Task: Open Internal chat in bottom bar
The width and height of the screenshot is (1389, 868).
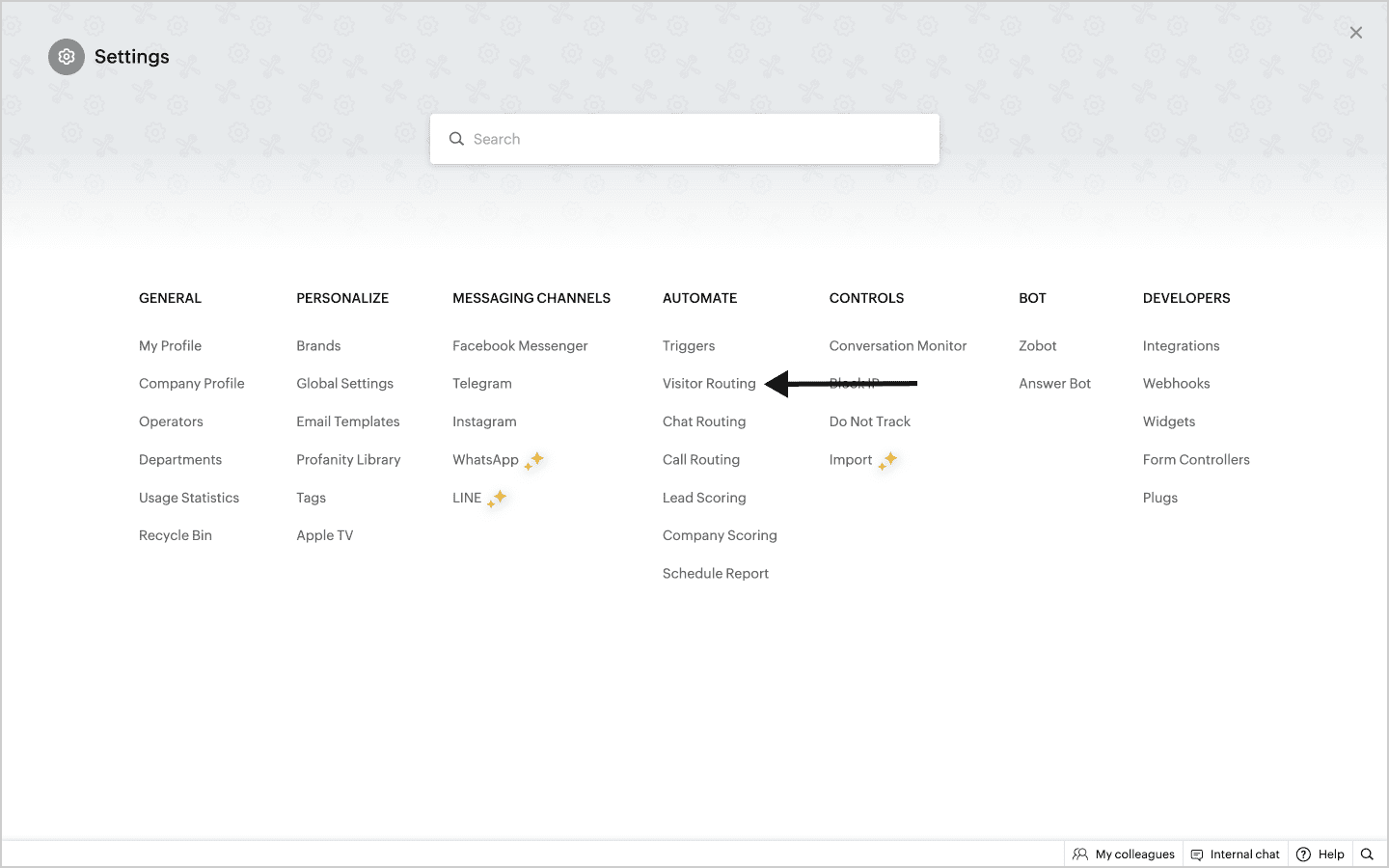Action: (1235, 854)
